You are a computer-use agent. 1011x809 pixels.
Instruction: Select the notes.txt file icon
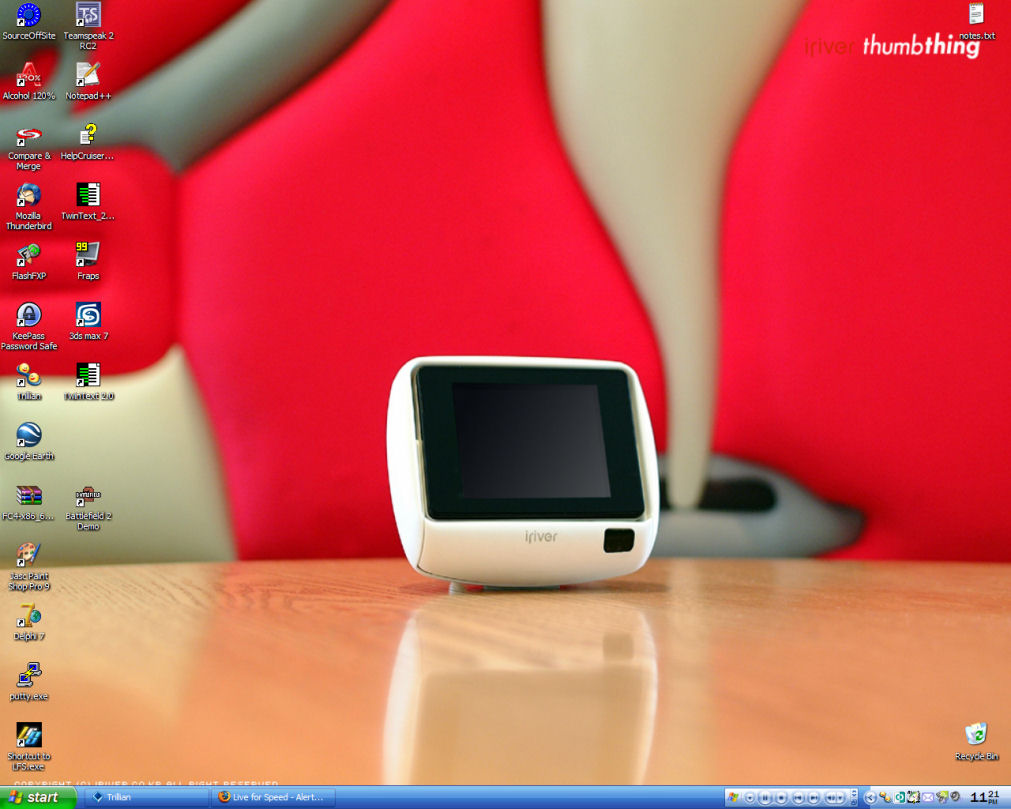(977, 21)
